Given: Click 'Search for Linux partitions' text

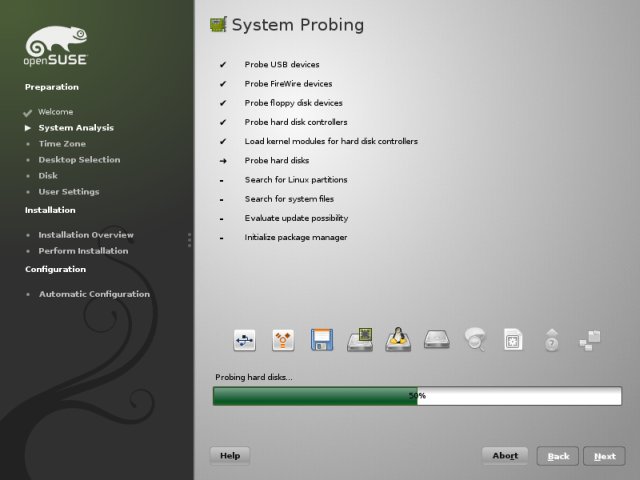Looking at the screenshot, I should click(x=296, y=180).
